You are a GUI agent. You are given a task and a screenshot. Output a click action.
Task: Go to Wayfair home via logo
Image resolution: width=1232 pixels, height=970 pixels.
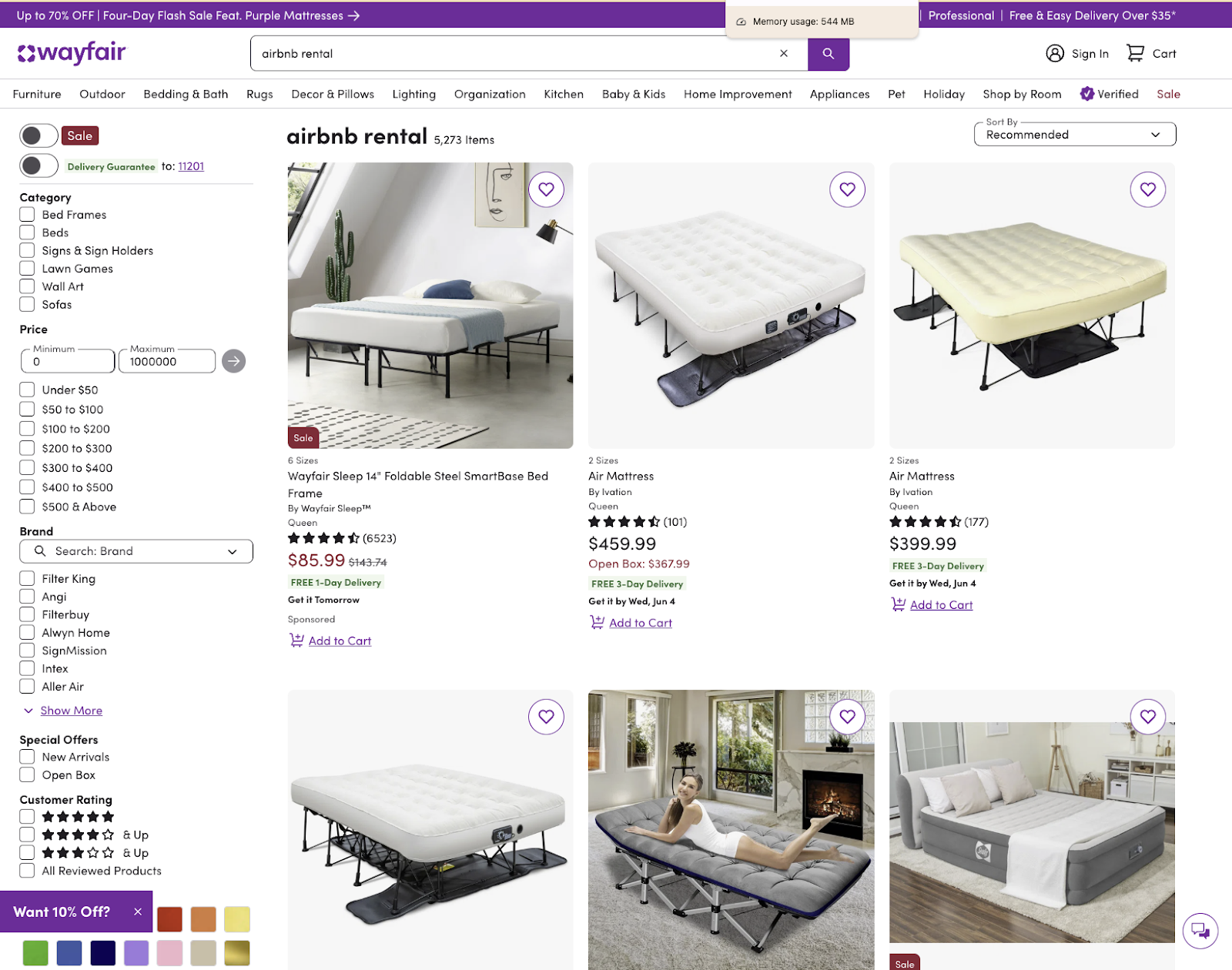[72, 53]
